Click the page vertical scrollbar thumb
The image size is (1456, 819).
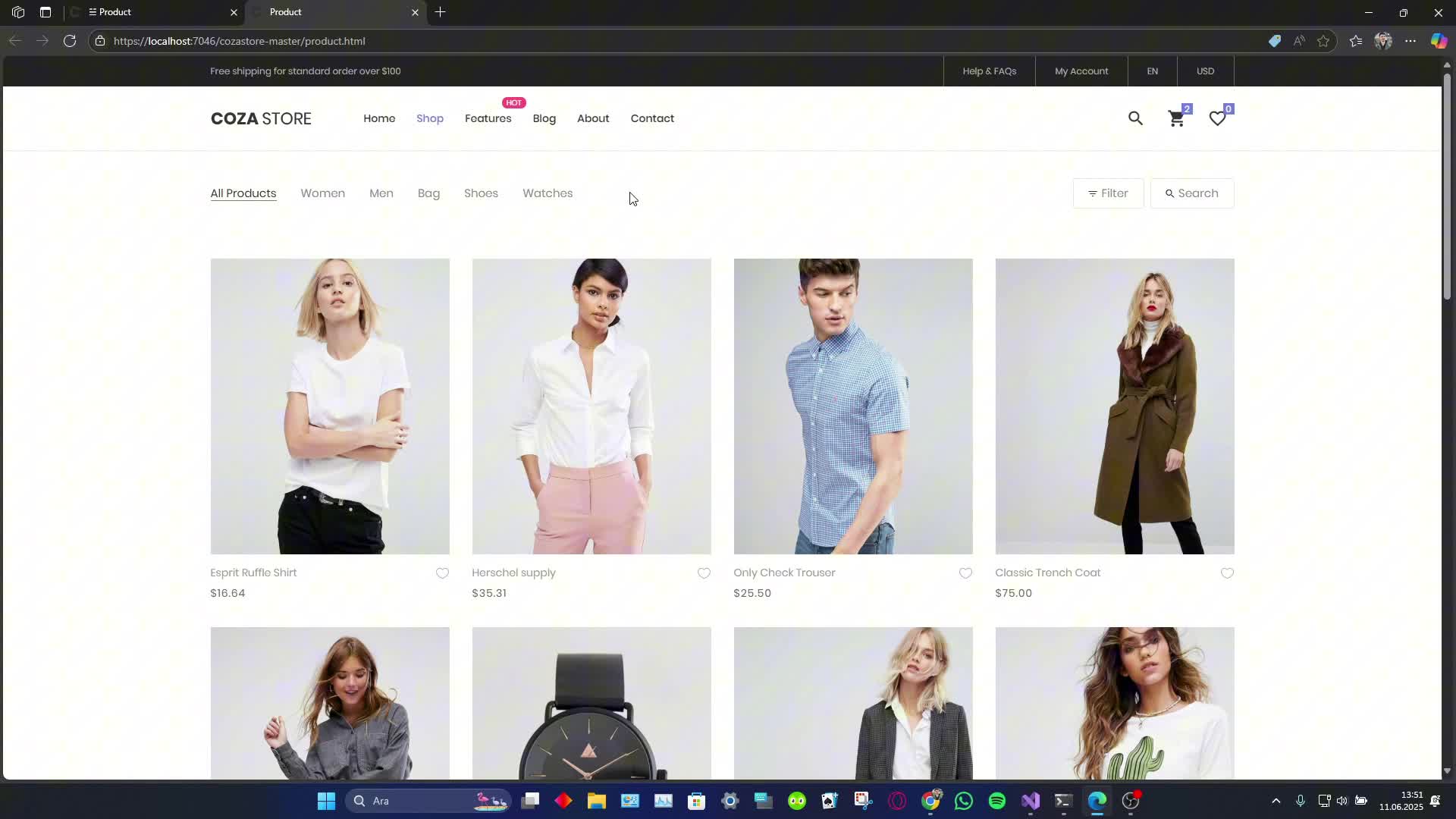[x=1447, y=186]
